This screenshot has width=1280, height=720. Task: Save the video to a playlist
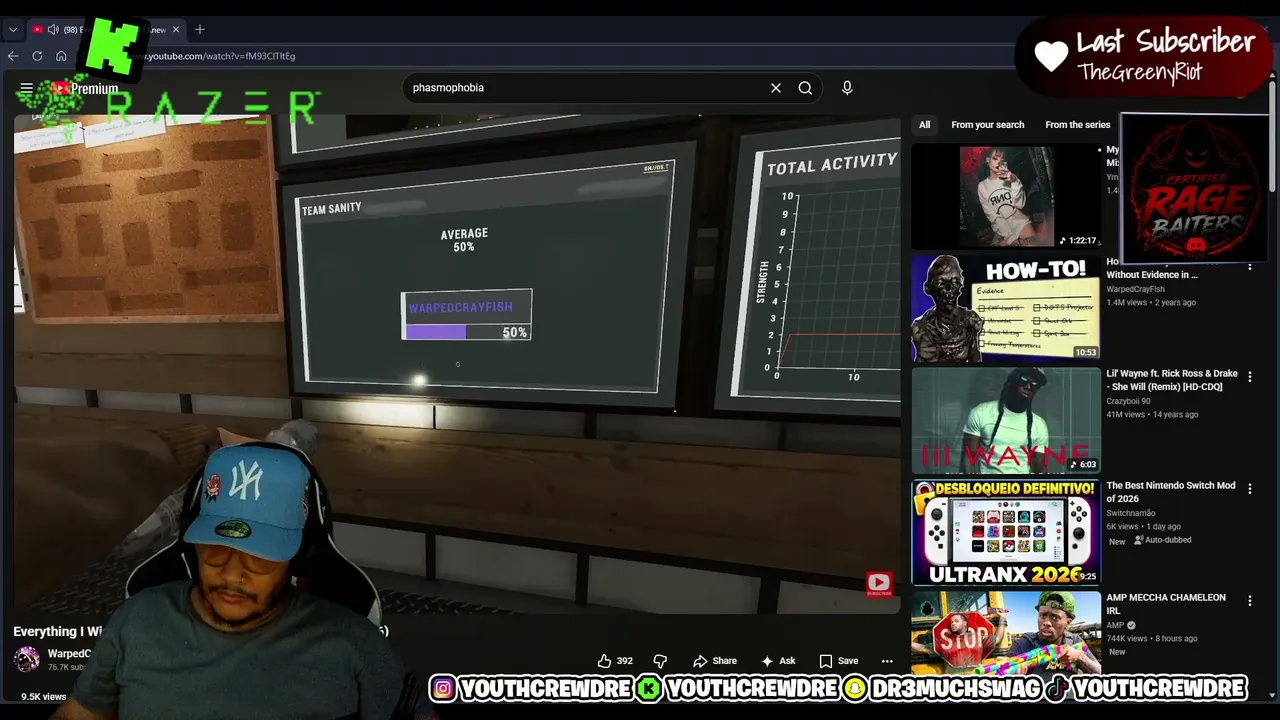839,661
